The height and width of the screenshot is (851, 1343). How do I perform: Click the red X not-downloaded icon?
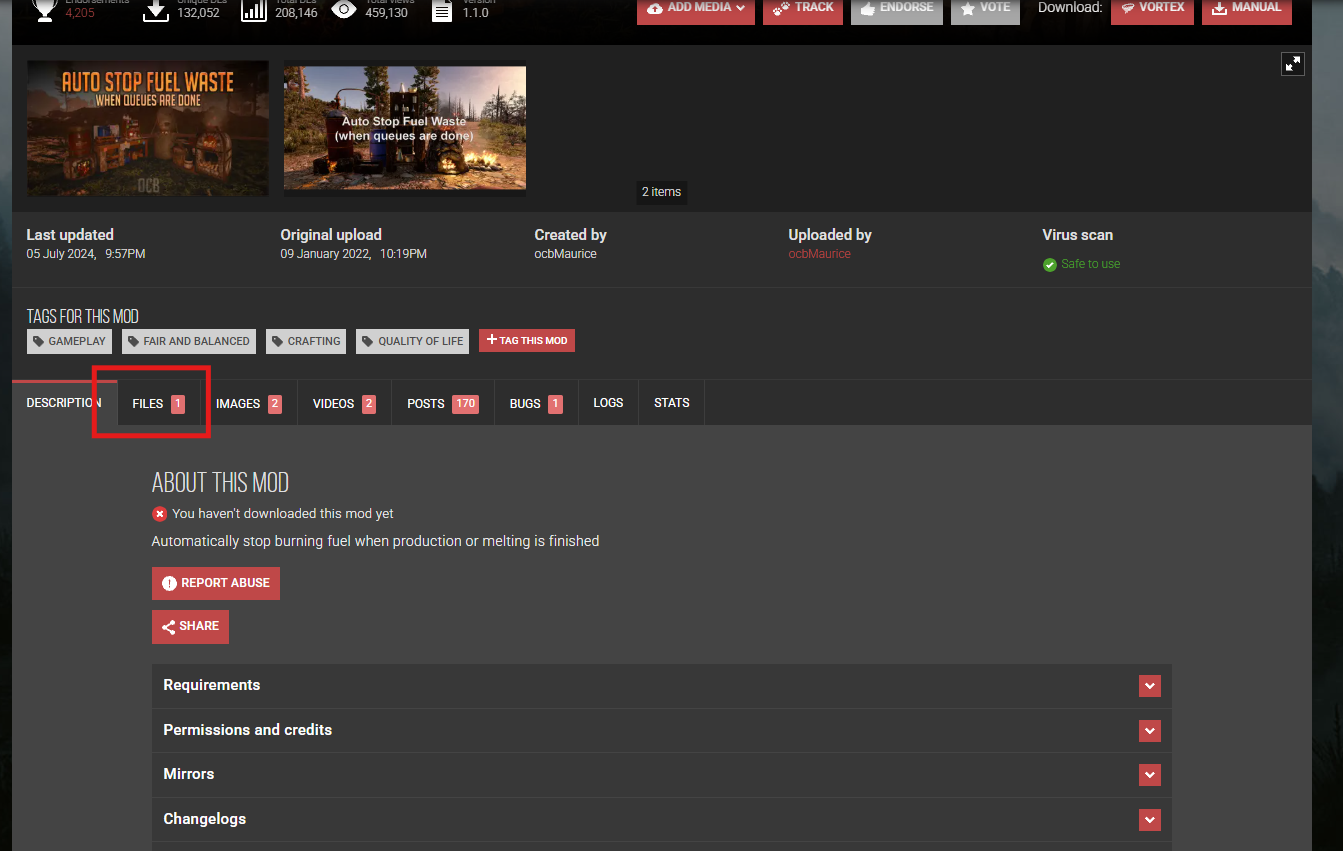pyautogui.click(x=159, y=514)
